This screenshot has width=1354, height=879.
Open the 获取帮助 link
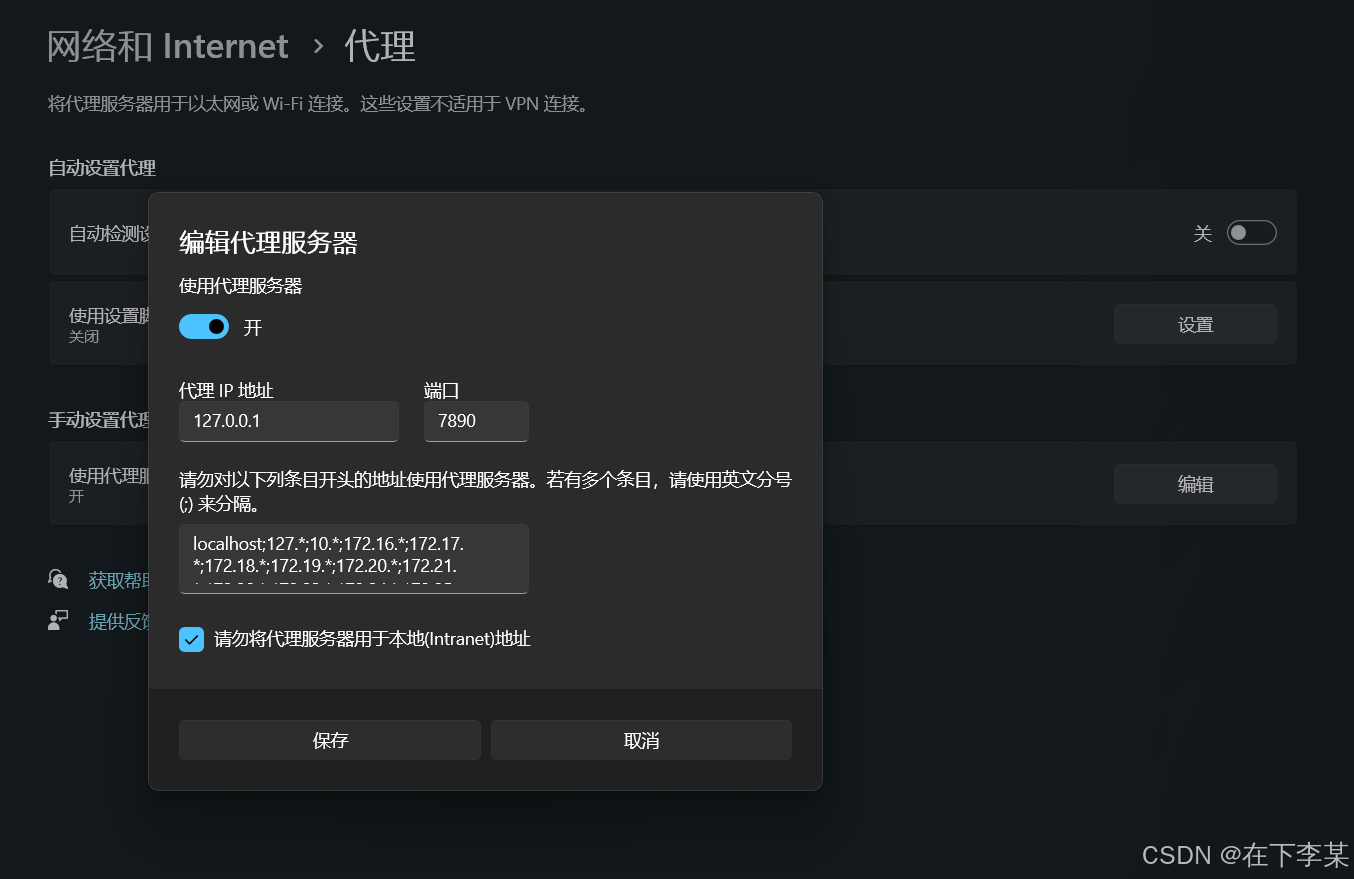pyautogui.click(x=118, y=580)
